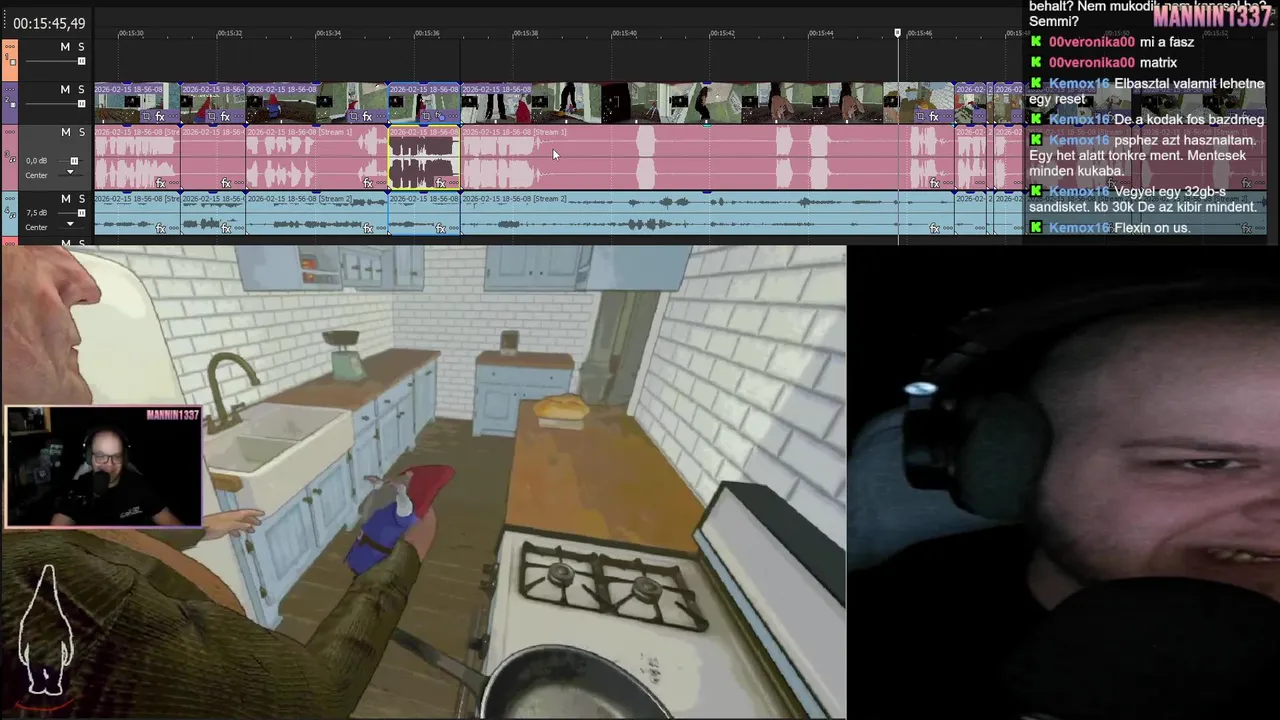This screenshot has height=720, width=1280.
Task: Mute video track 2
Action: point(65,89)
